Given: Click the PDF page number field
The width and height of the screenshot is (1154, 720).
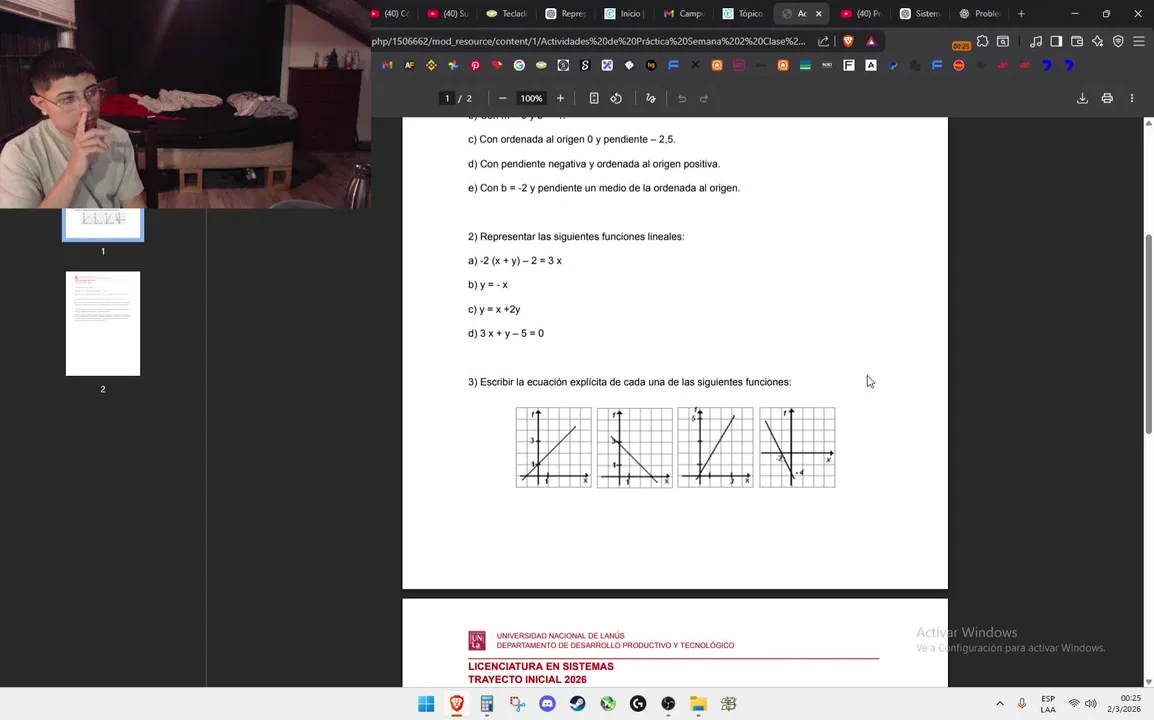Looking at the screenshot, I should coord(446,99).
